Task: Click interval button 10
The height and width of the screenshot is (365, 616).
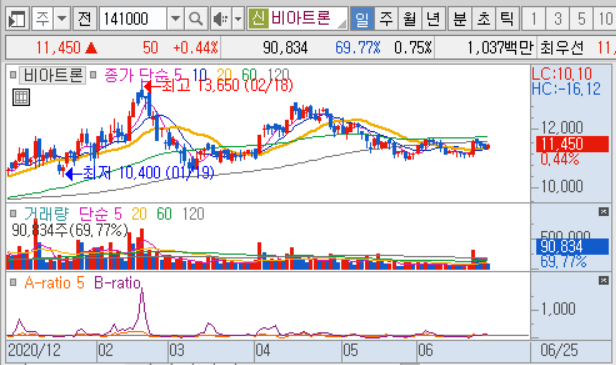Action: click(605, 18)
